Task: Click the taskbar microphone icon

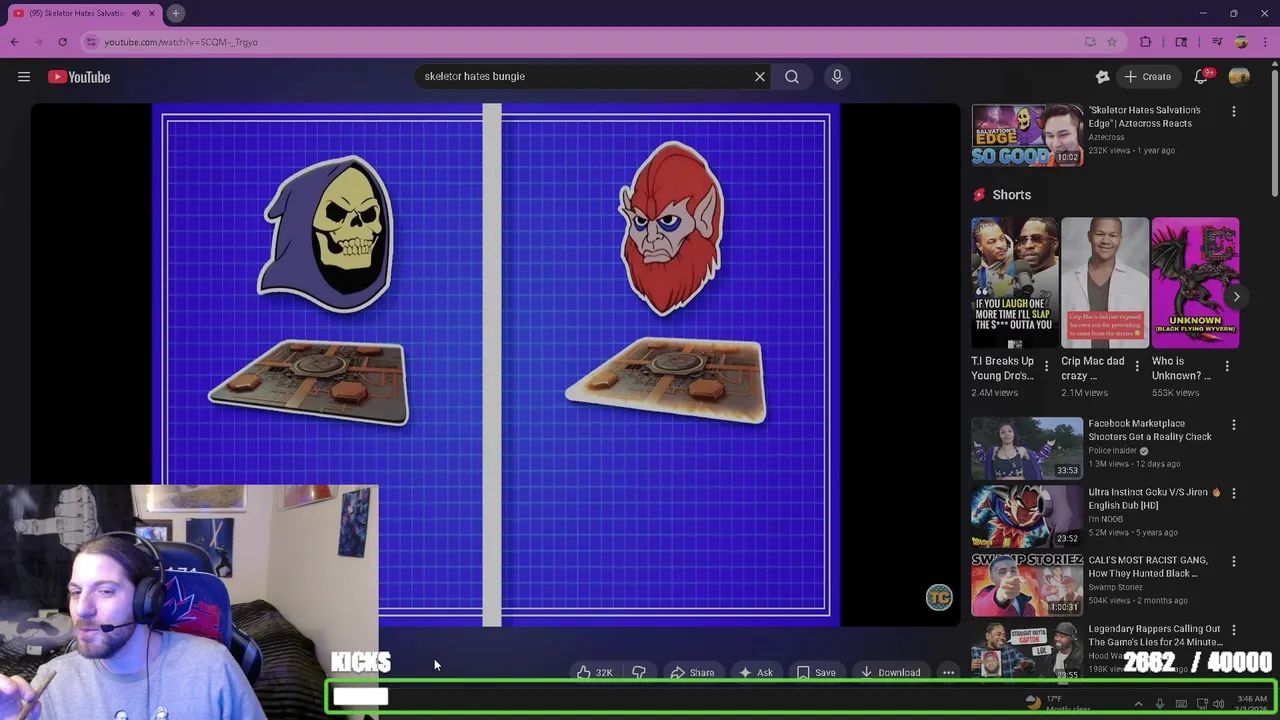Action: click(x=1160, y=704)
